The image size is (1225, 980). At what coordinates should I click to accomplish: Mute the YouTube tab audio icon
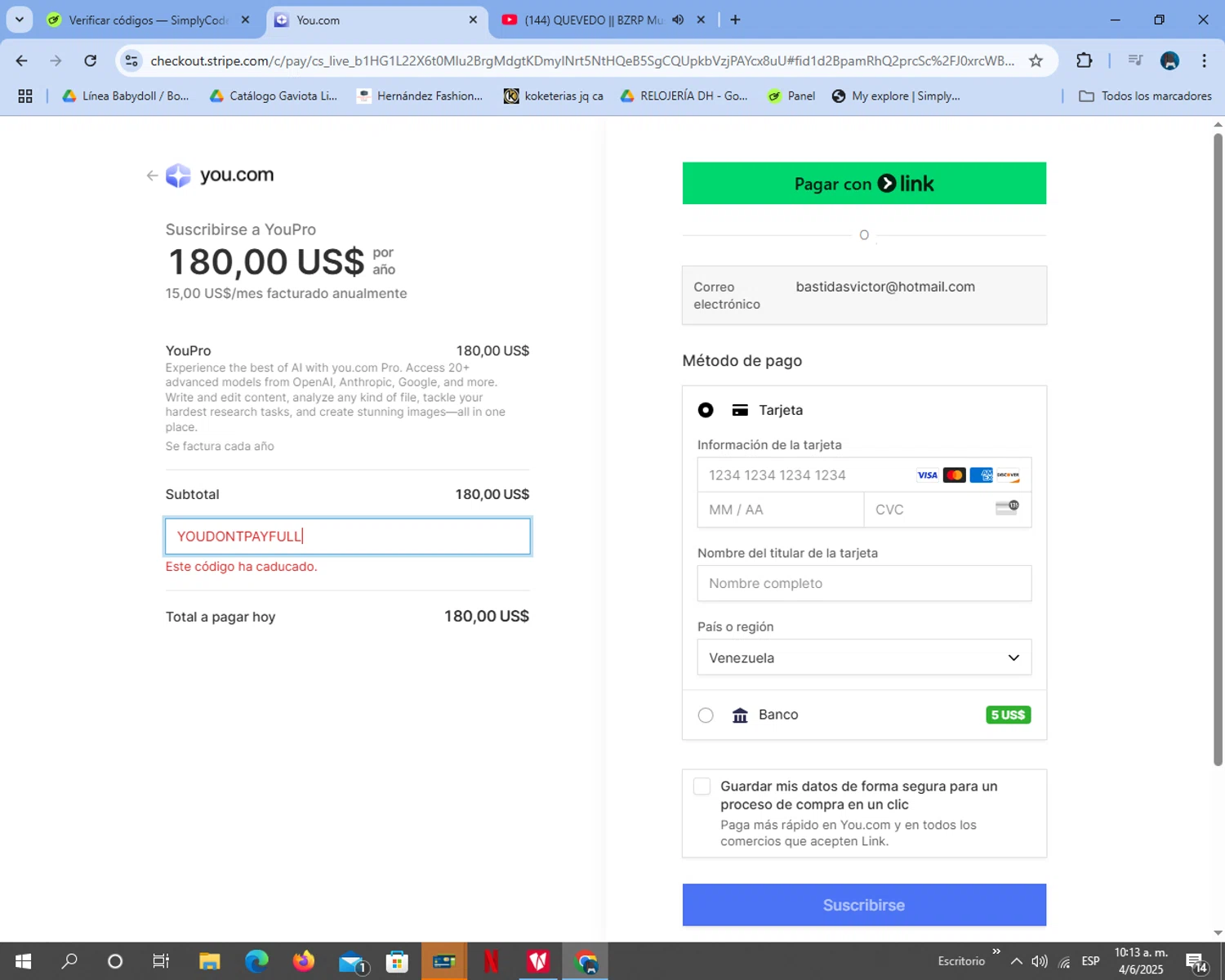point(678,20)
